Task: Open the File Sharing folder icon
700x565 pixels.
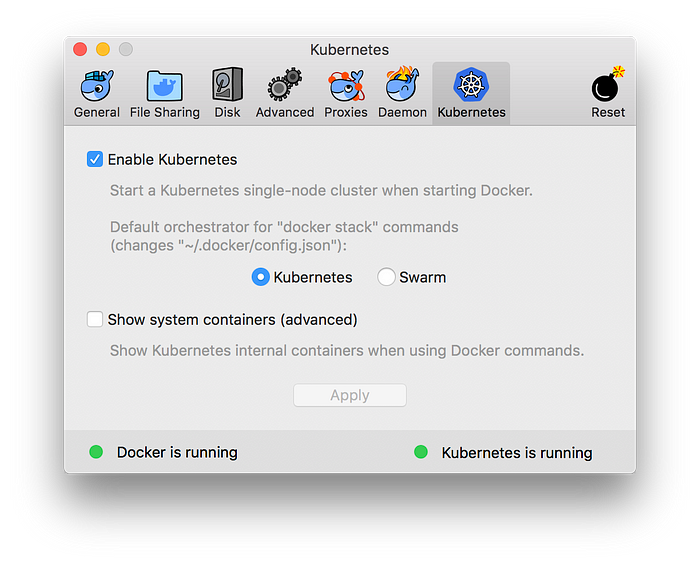Action: pos(164,85)
